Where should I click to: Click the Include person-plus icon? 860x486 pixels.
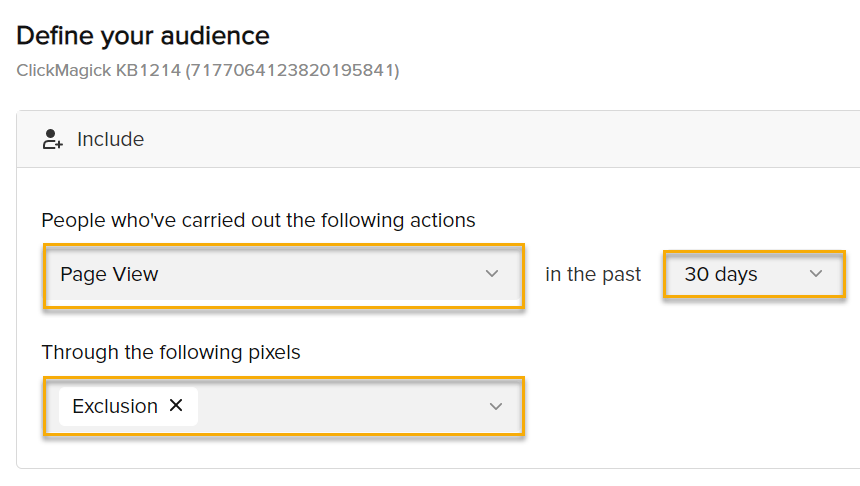(52, 140)
